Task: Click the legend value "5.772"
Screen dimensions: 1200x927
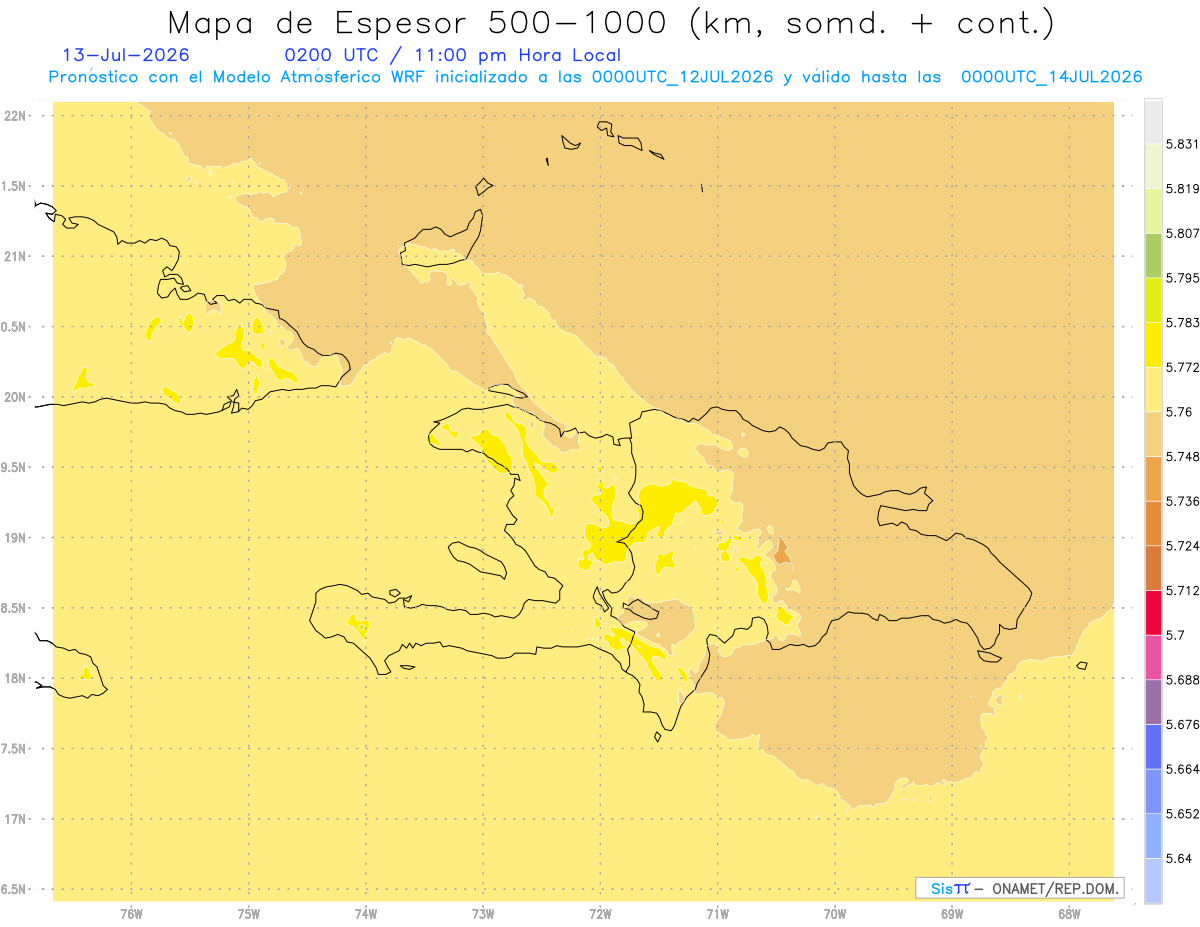Action: (x=1182, y=367)
